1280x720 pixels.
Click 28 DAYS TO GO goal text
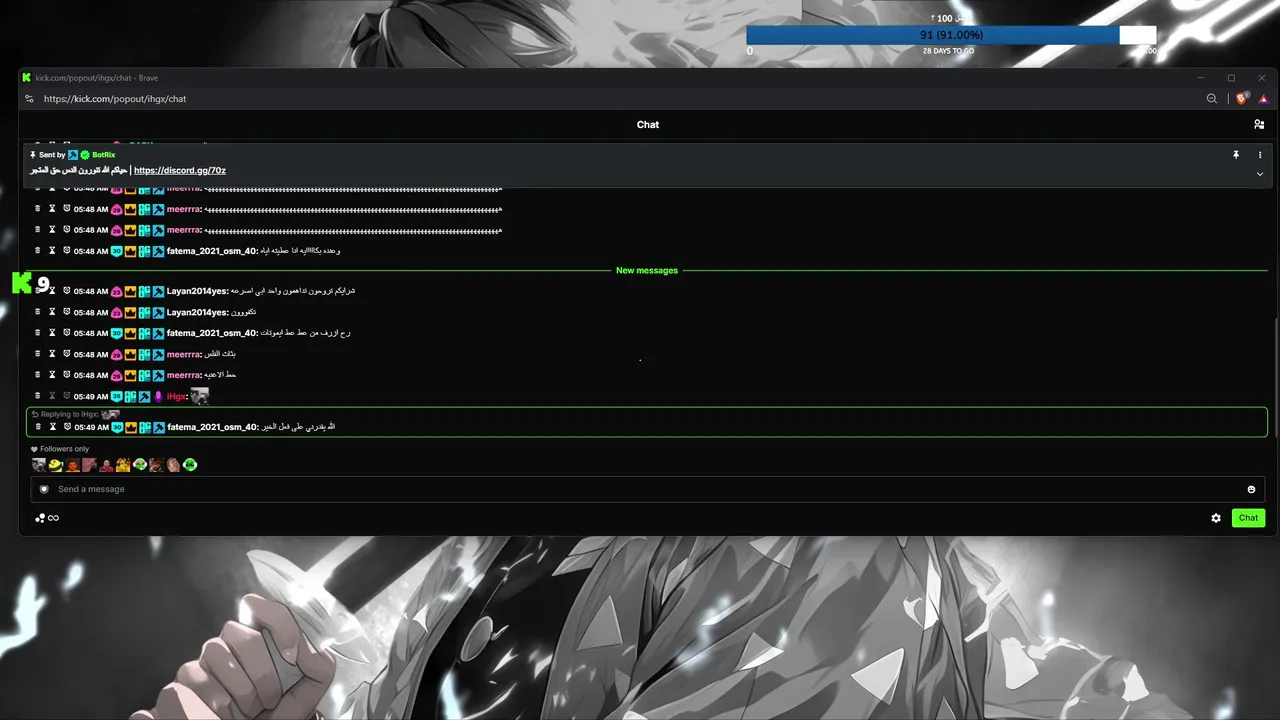click(x=948, y=50)
